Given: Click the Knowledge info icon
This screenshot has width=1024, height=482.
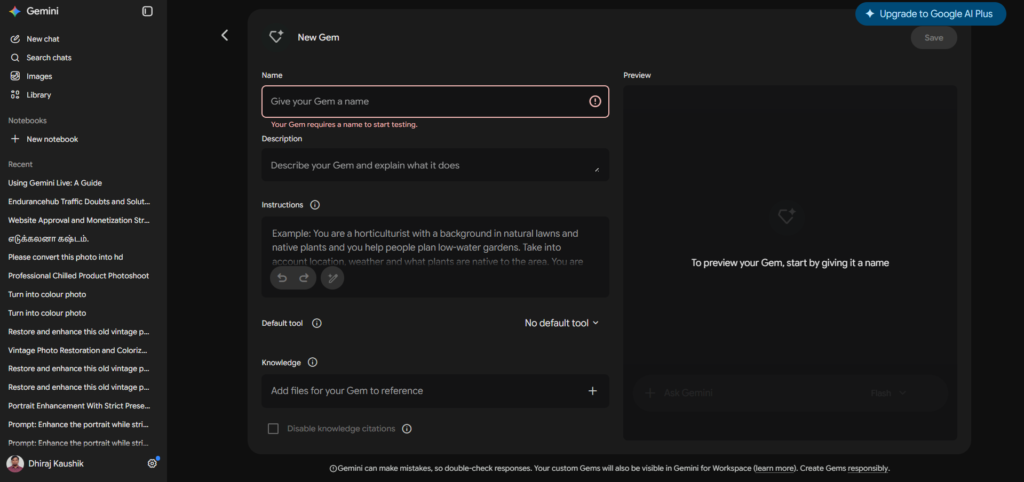Looking at the screenshot, I should point(312,362).
